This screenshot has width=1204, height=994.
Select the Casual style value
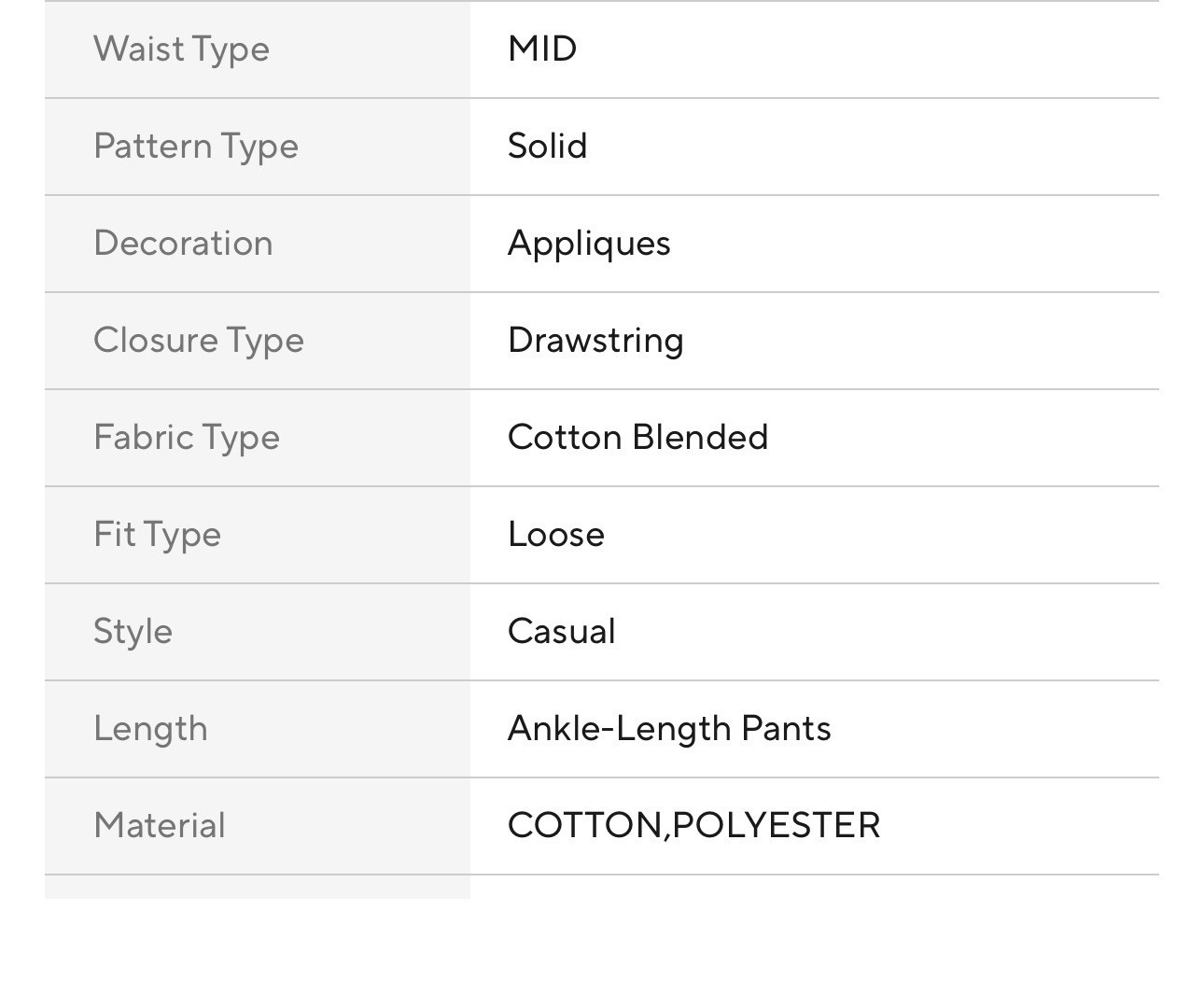point(562,631)
